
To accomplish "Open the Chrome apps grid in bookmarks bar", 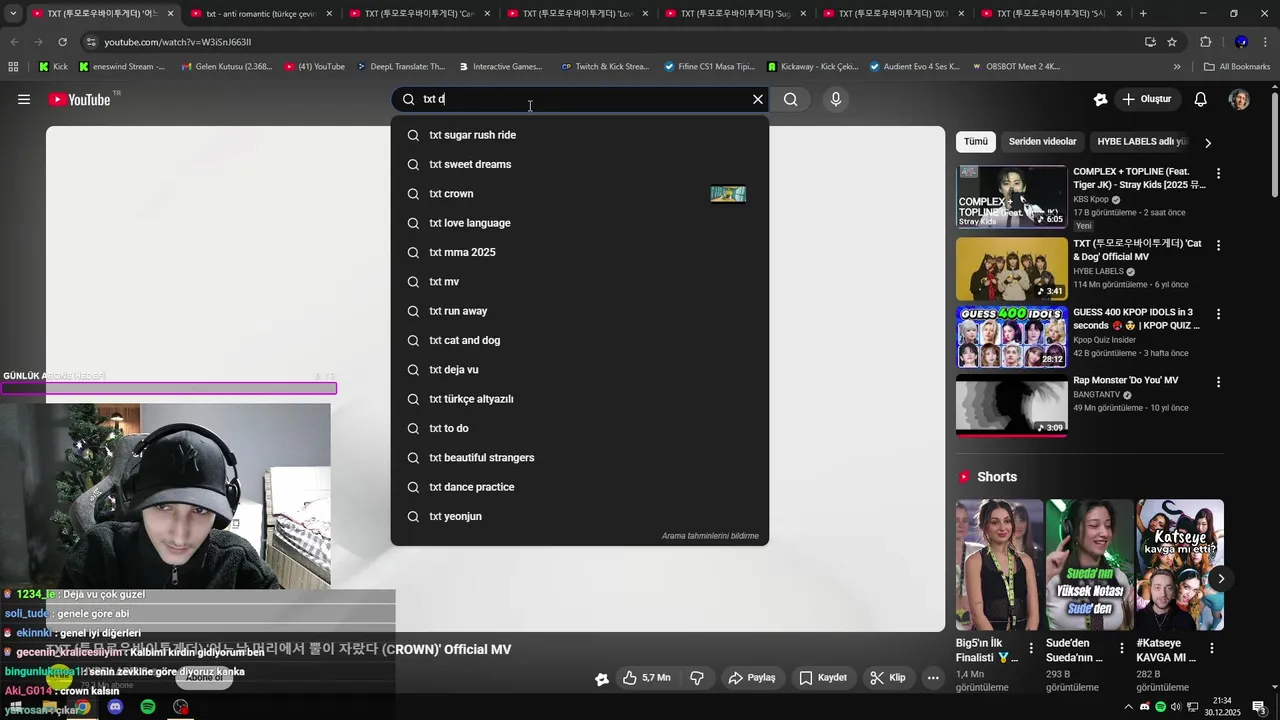I will click(13, 66).
